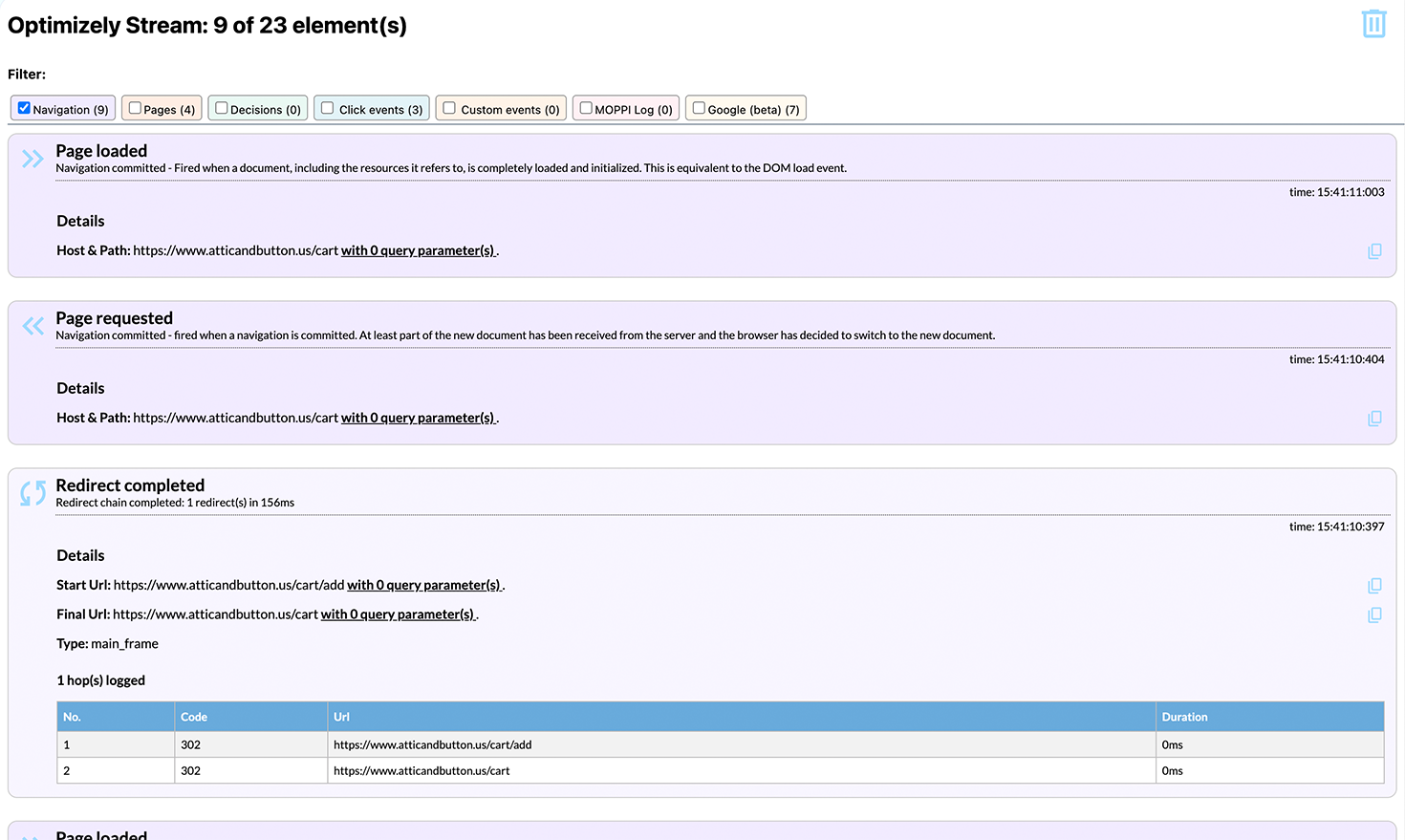Image resolution: width=1405 pixels, height=840 pixels.
Task: Enable the Pages (4) filter
Action: (135, 108)
